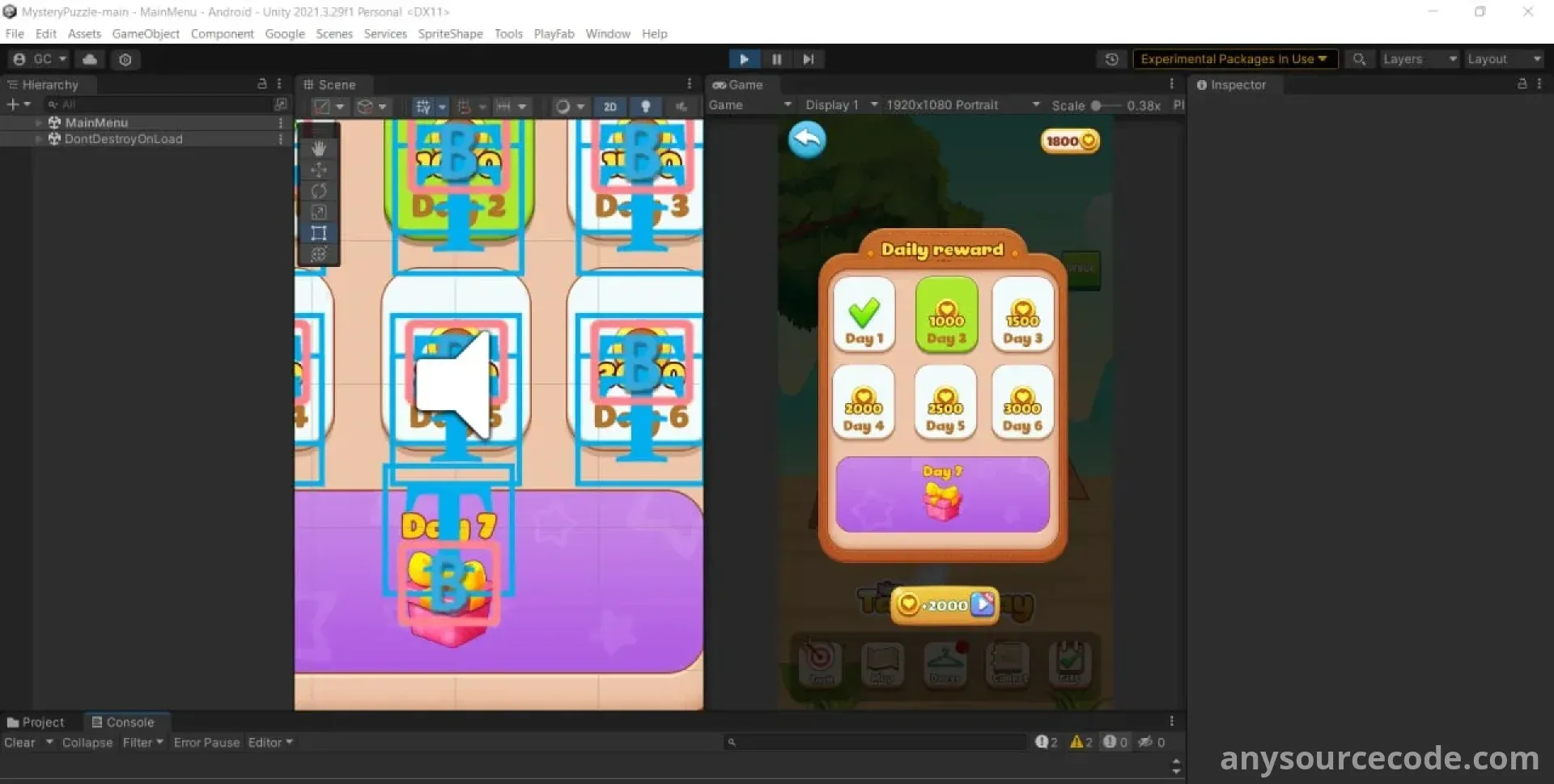
Task: Activate the Rect tool in Scene overlay
Action: (319, 233)
